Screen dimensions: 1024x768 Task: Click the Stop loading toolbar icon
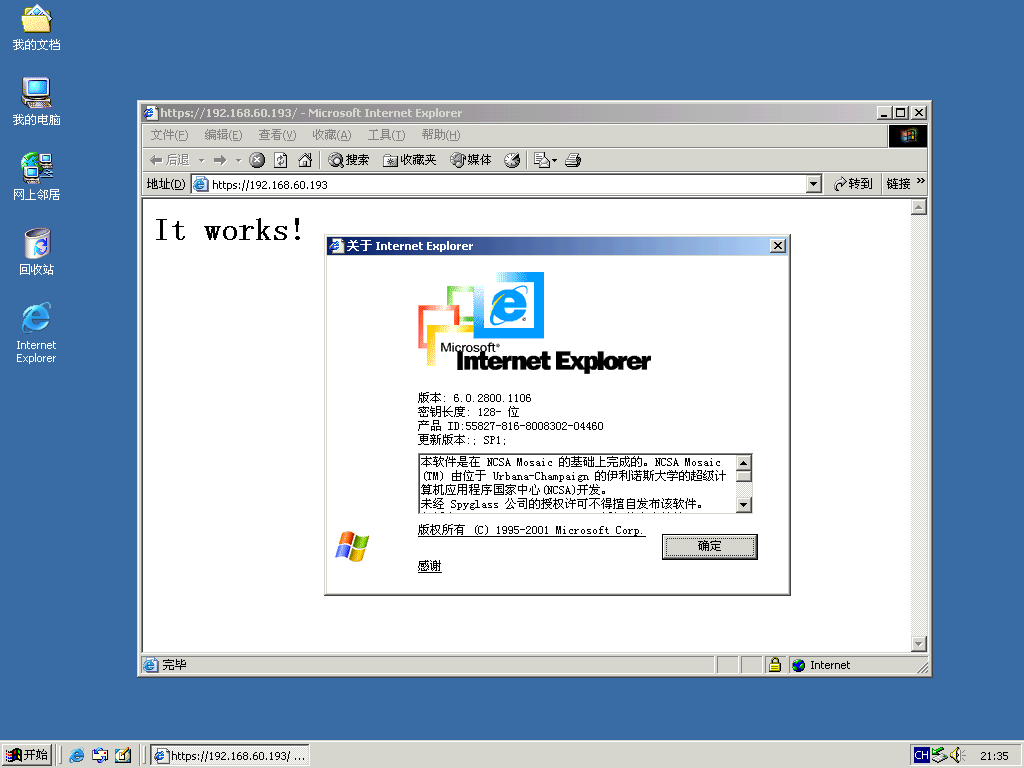click(x=257, y=160)
